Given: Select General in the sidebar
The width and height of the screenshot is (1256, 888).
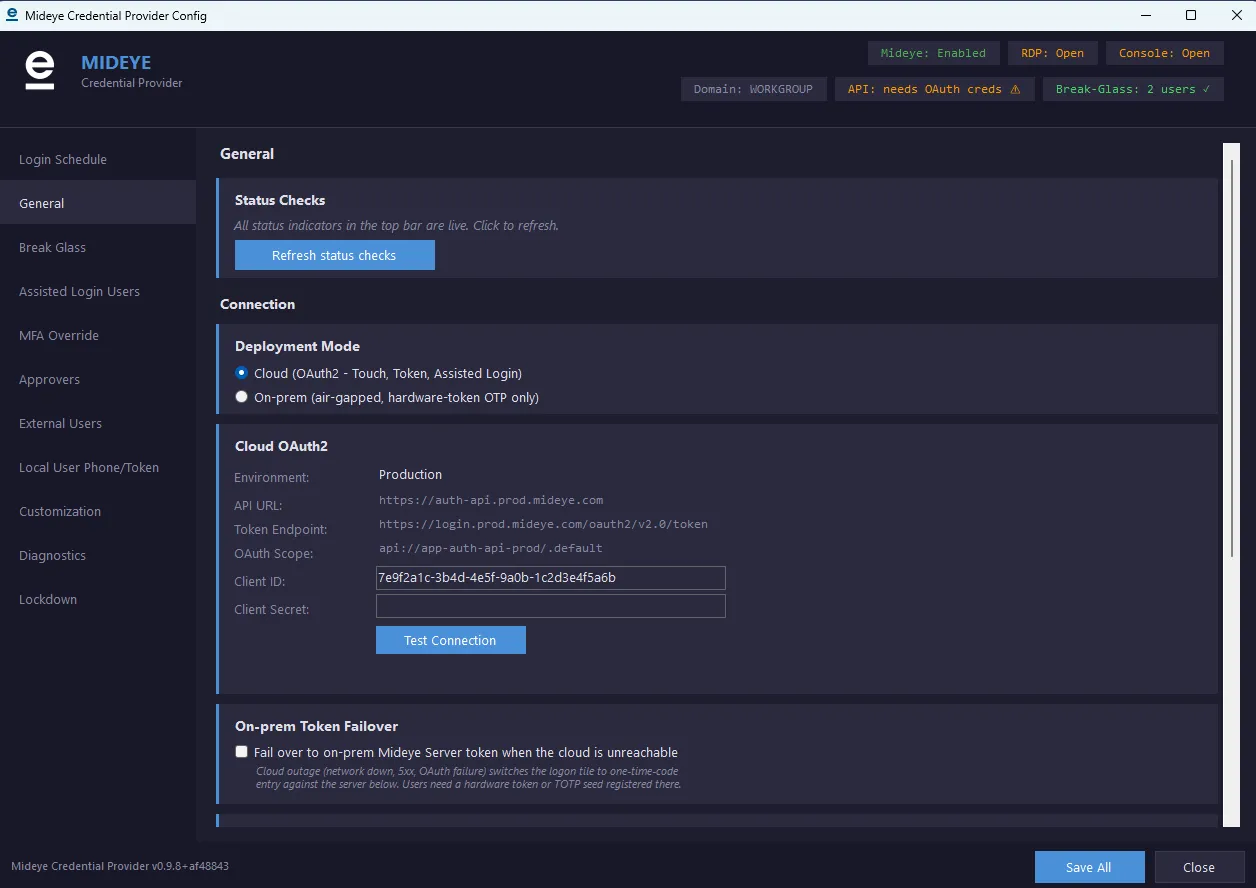Looking at the screenshot, I should pos(98,203).
